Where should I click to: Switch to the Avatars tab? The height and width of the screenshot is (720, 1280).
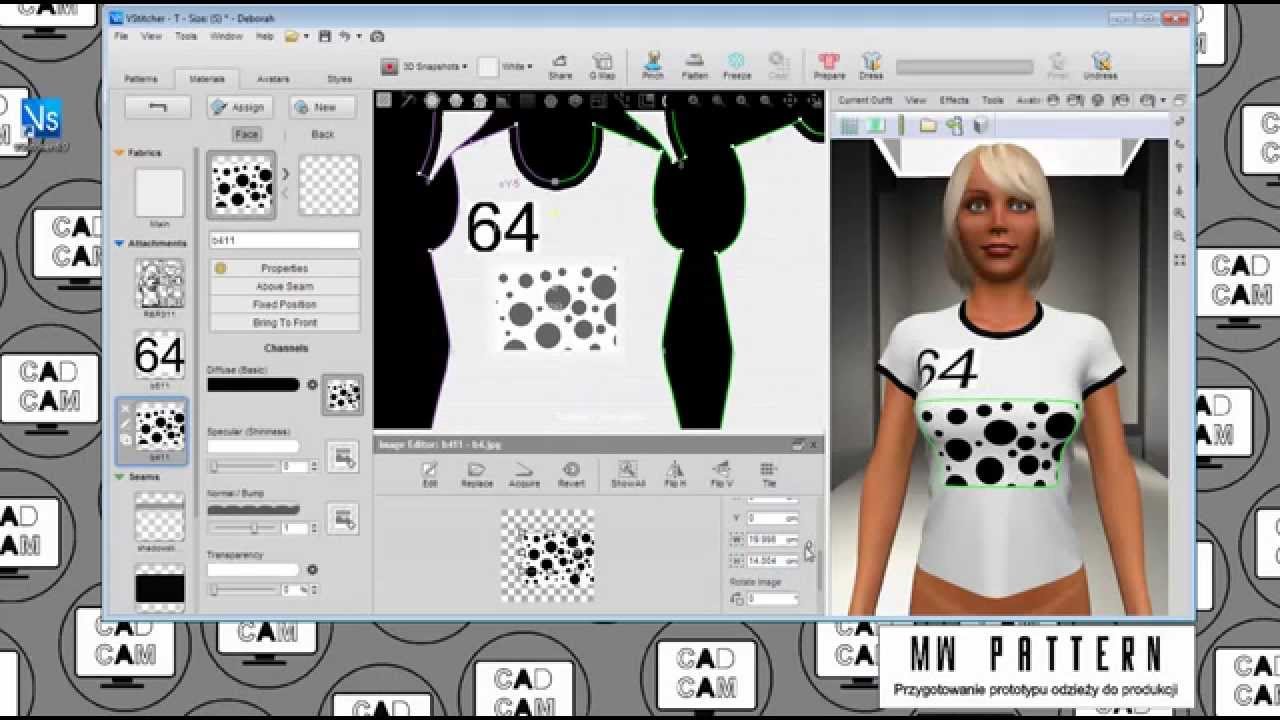click(x=273, y=79)
